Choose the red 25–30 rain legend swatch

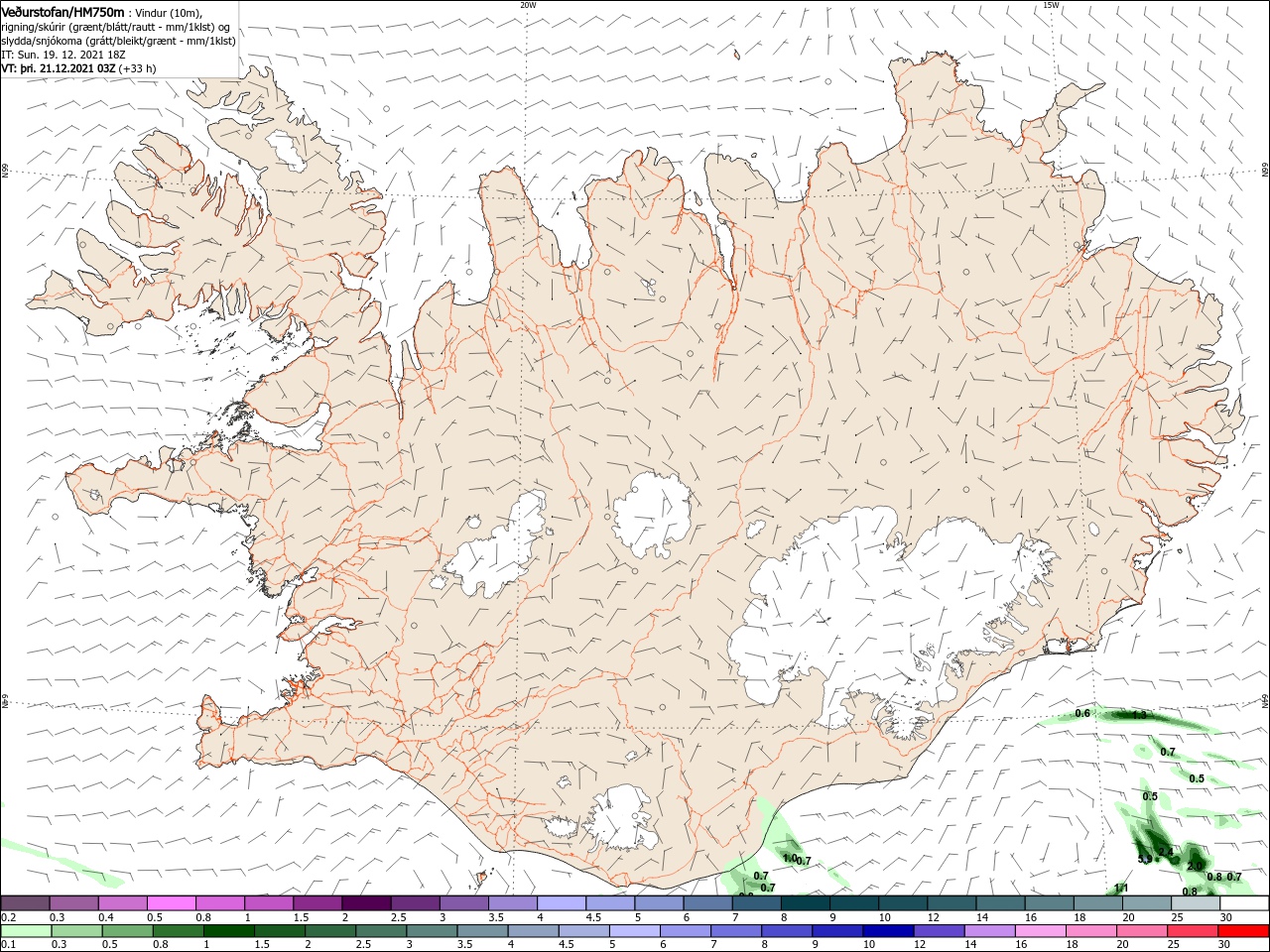tap(1194, 931)
